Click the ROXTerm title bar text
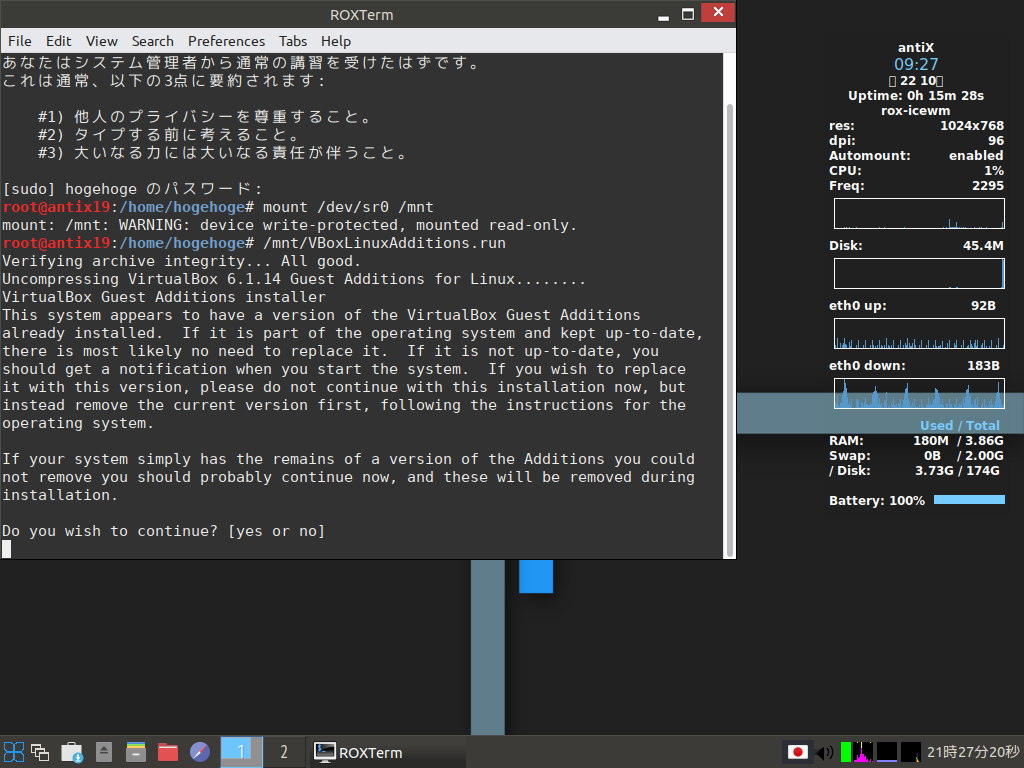Viewport: 1024px width, 768px height. tap(362, 14)
